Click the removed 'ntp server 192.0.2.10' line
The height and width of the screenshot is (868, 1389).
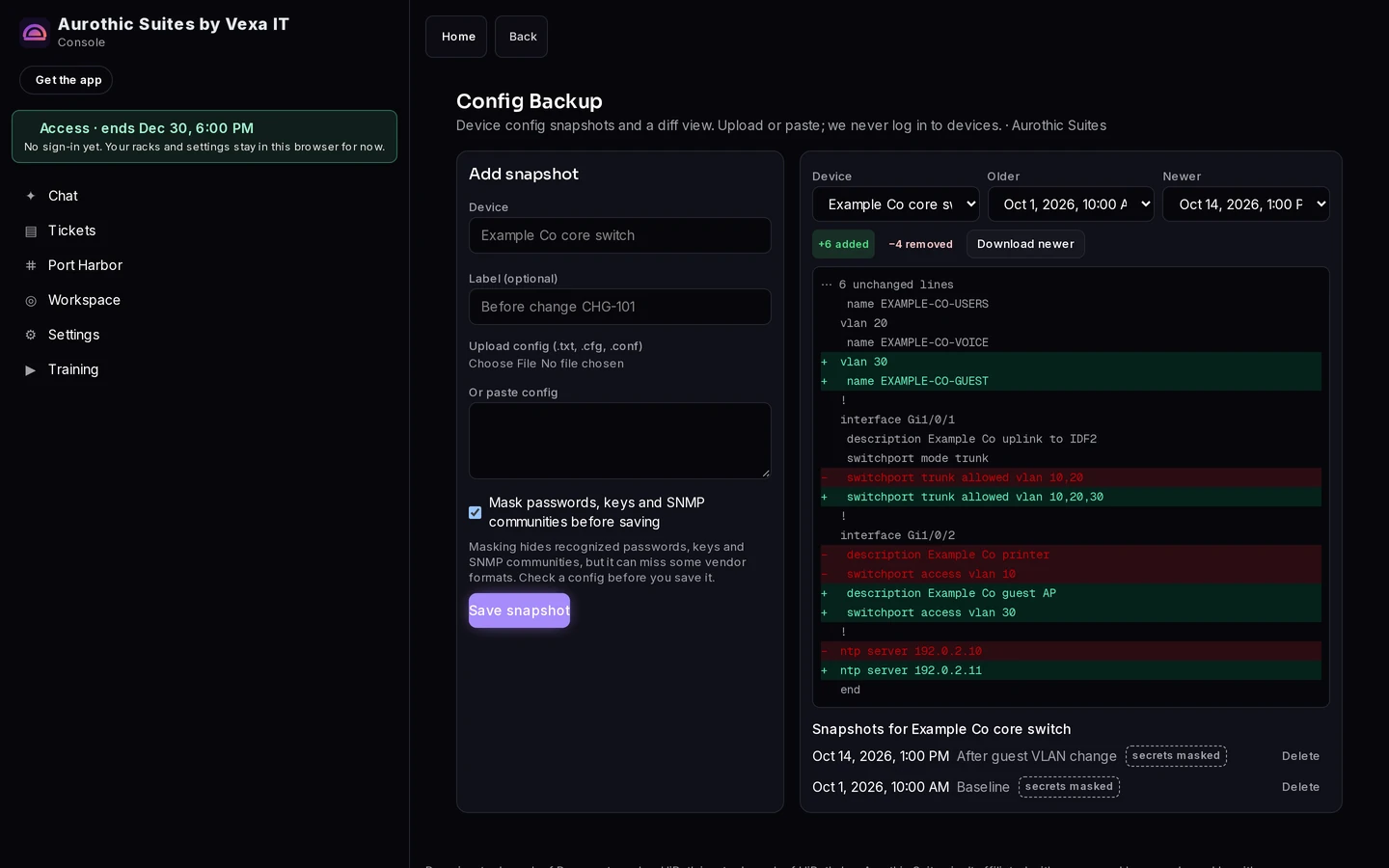point(1071,651)
